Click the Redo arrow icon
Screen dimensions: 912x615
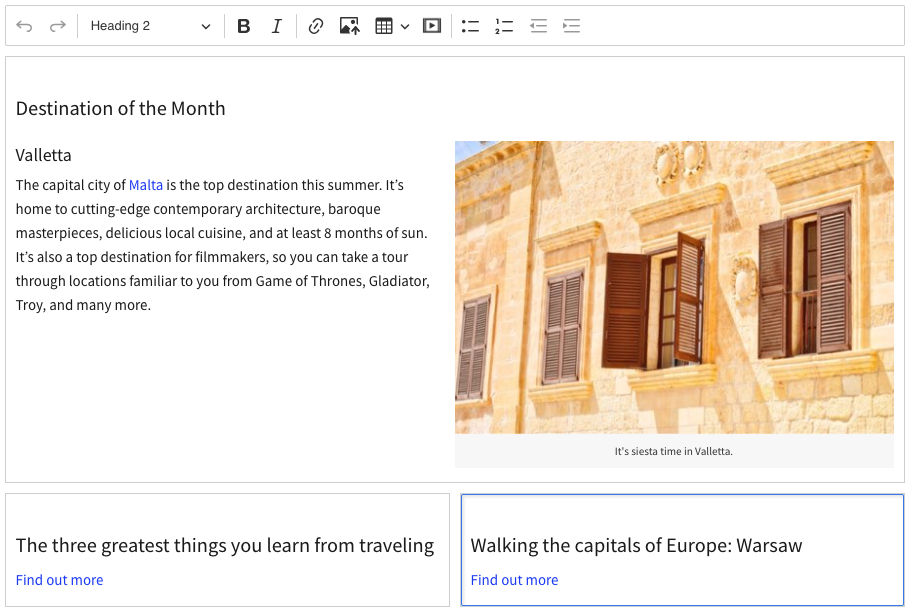click(58, 26)
